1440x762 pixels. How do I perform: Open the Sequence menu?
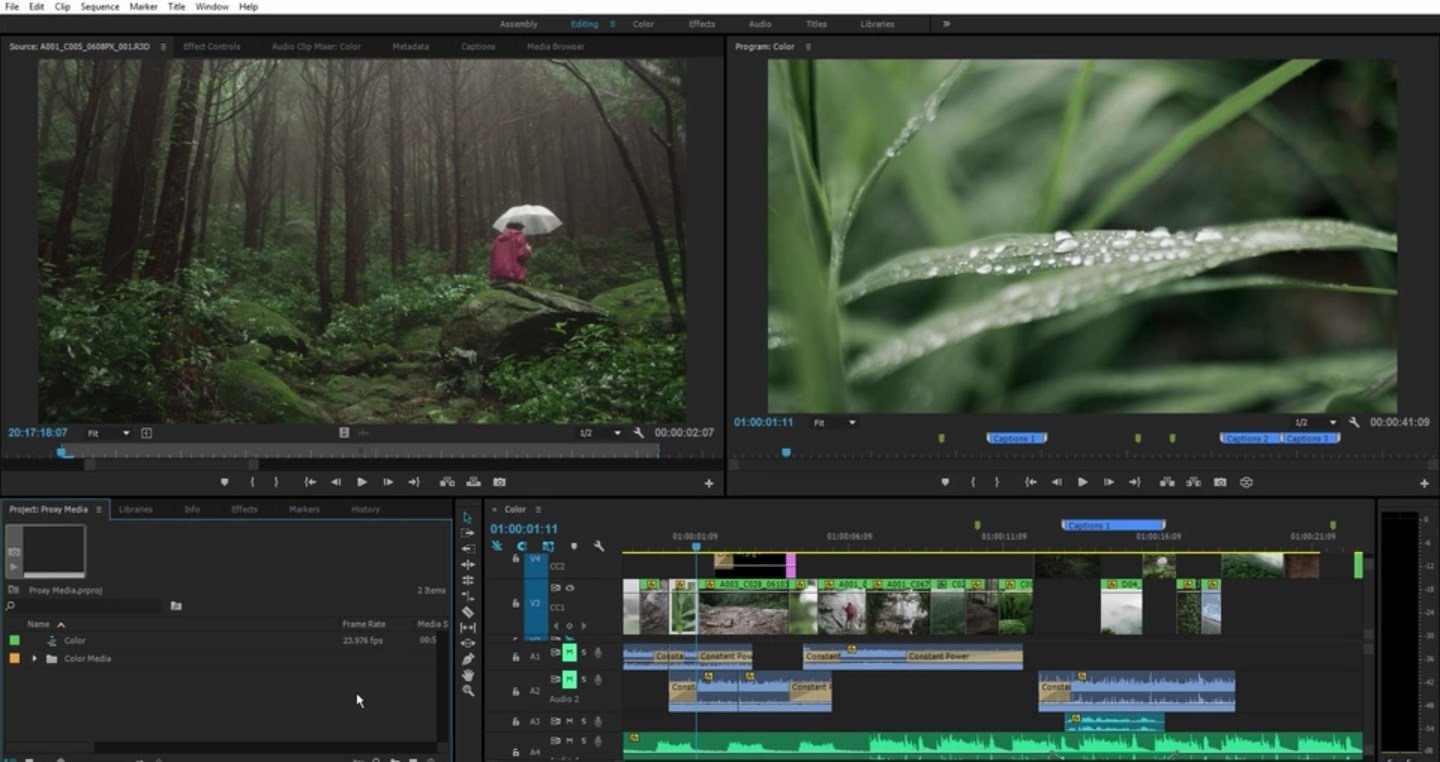coord(100,6)
